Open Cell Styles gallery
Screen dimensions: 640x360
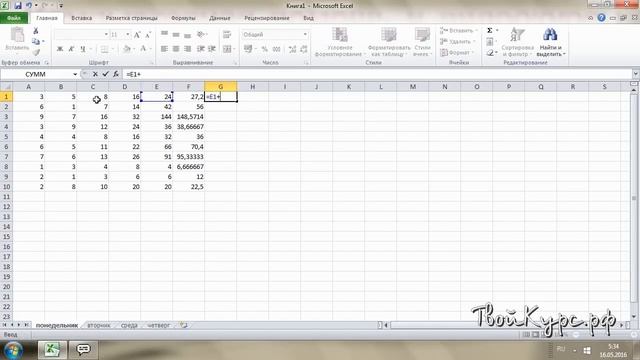tap(422, 42)
